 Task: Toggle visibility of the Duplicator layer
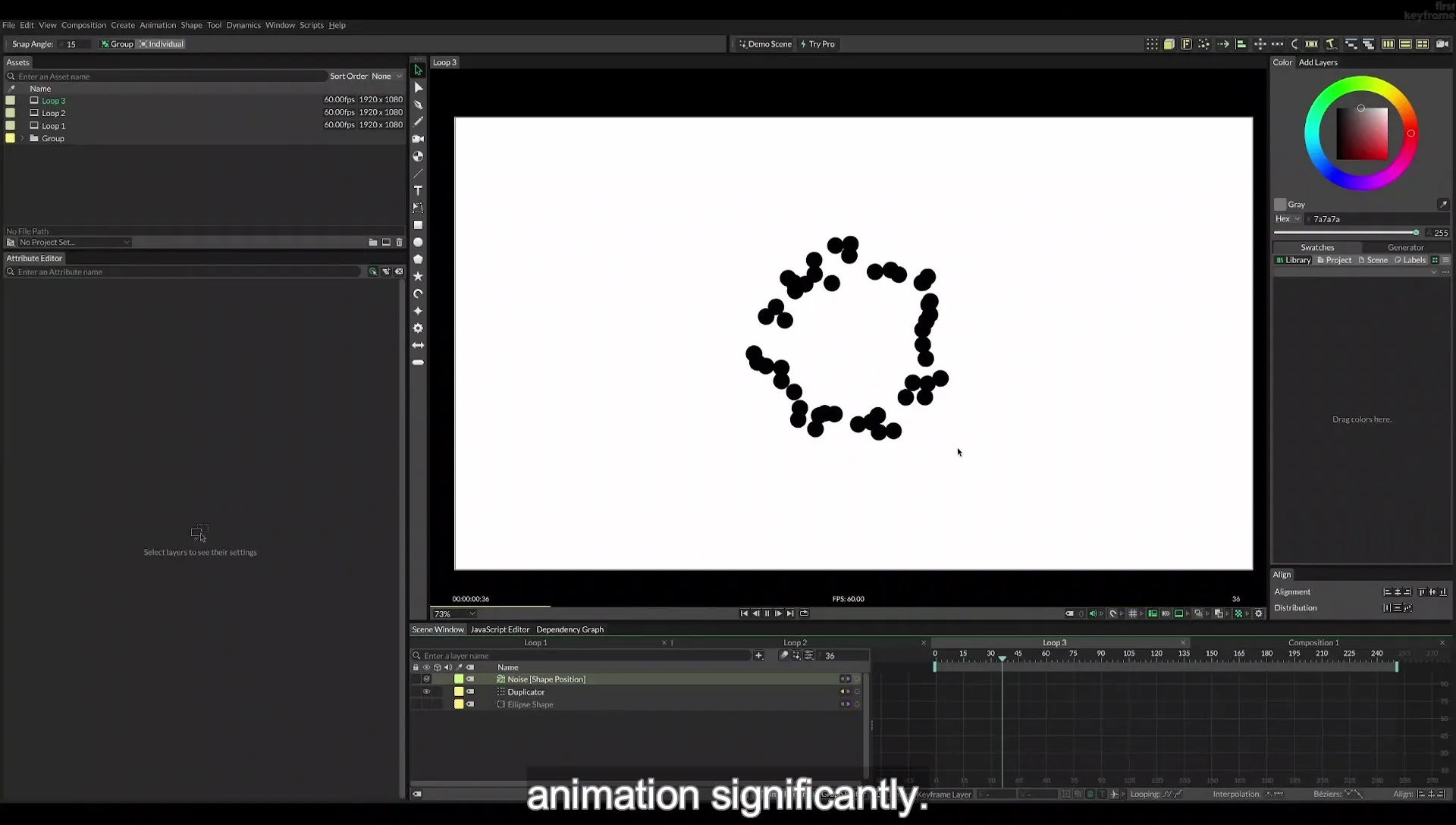point(426,692)
